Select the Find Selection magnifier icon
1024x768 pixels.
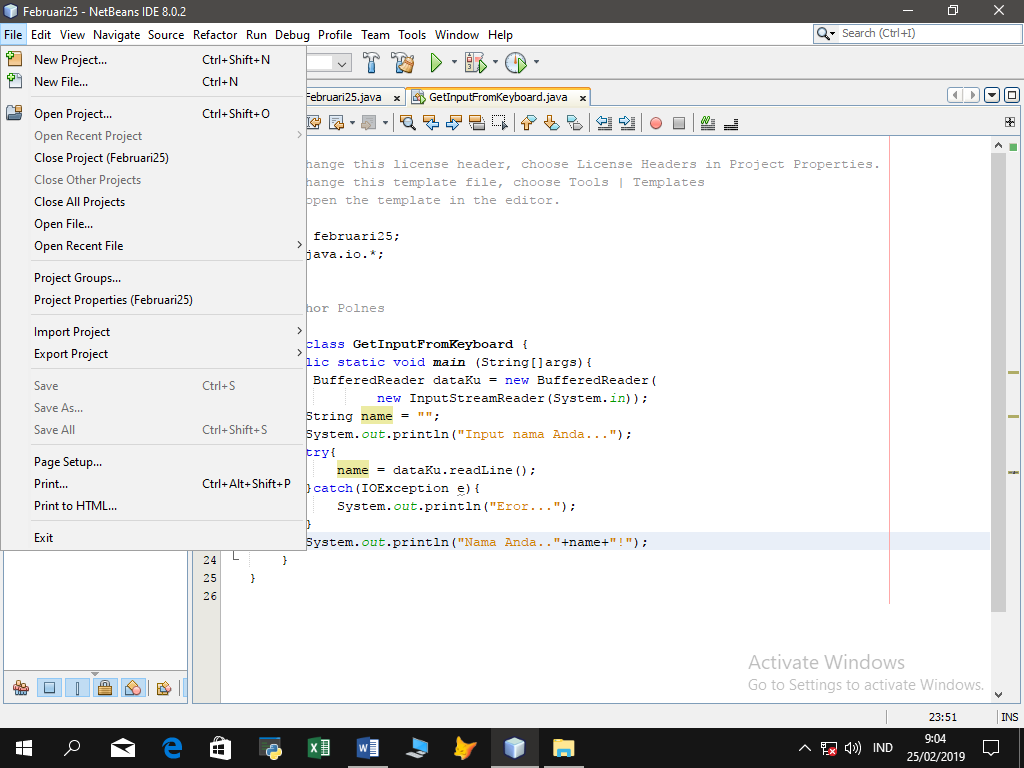click(408, 122)
